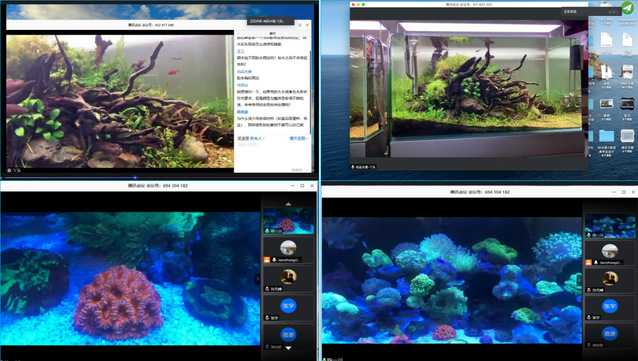Click the settings icon in the chat panel header
This screenshot has height=361, width=638.
point(300,25)
